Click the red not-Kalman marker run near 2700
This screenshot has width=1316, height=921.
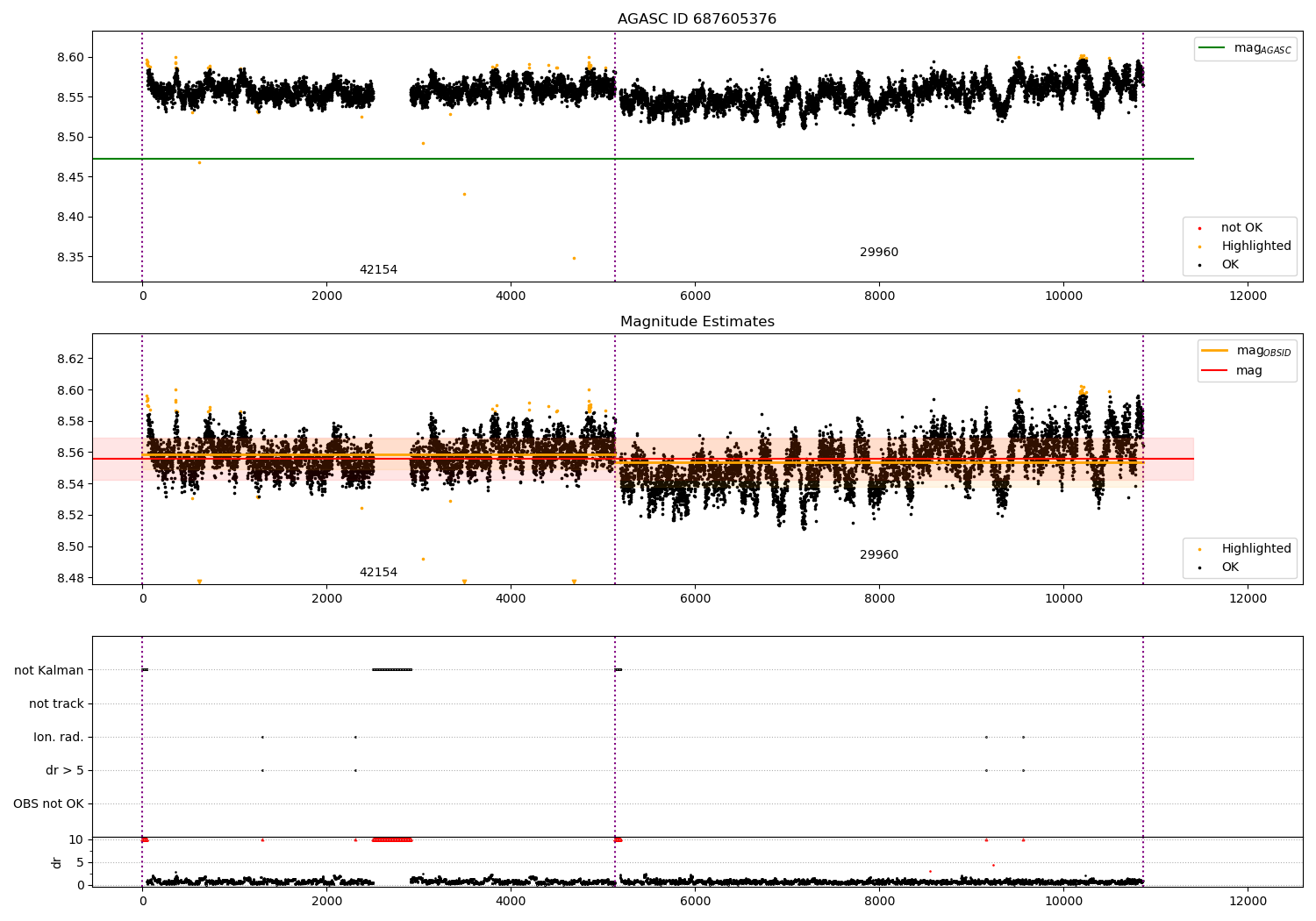click(x=392, y=840)
